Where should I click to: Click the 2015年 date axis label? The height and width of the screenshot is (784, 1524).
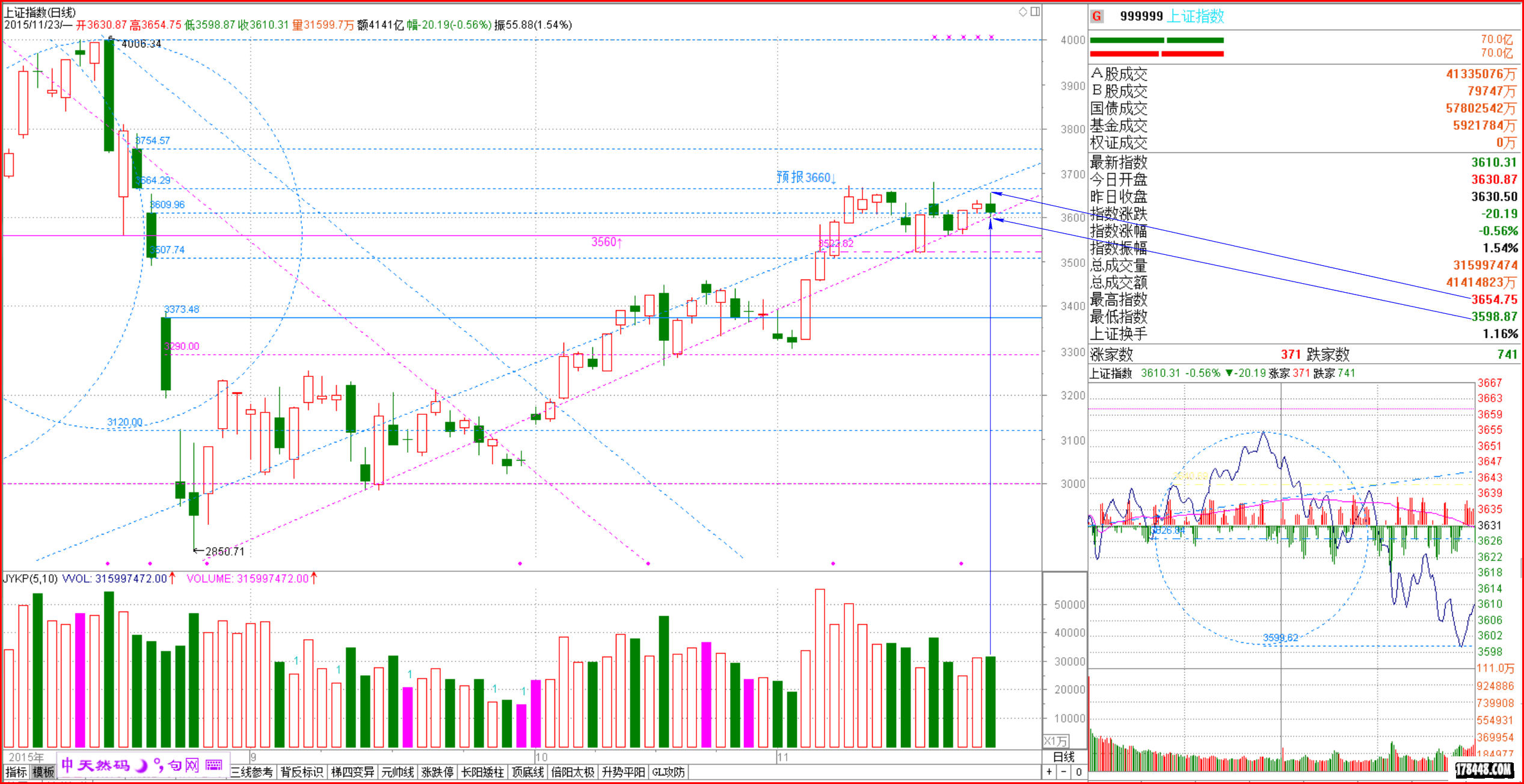[x=26, y=757]
